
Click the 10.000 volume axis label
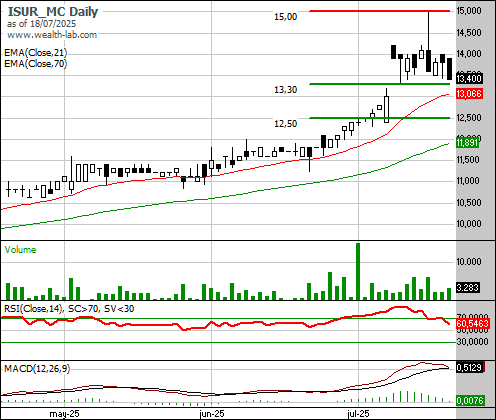tap(469, 262)
